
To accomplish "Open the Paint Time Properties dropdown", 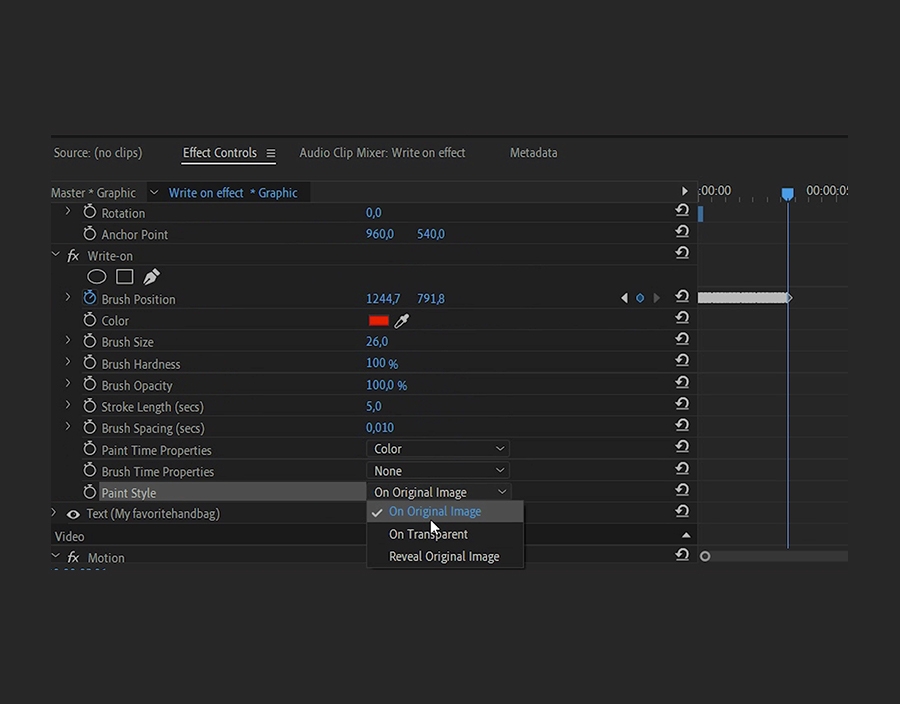I will (x=438, y=450).
